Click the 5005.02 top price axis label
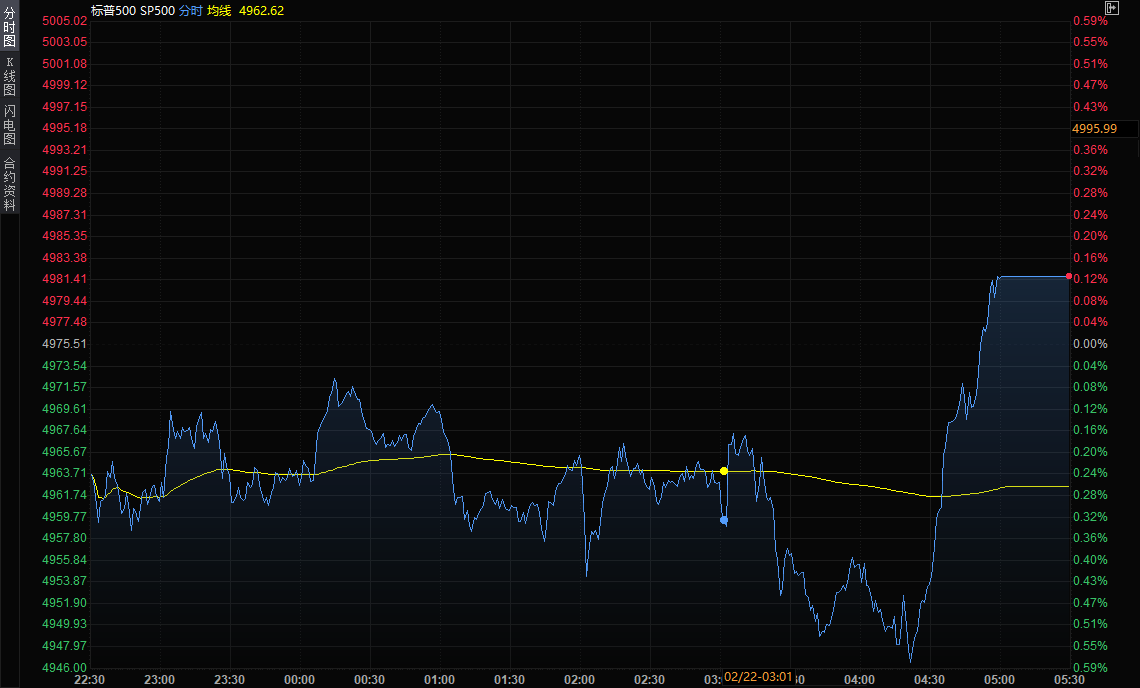The image size is (1140, 688). 65,21
